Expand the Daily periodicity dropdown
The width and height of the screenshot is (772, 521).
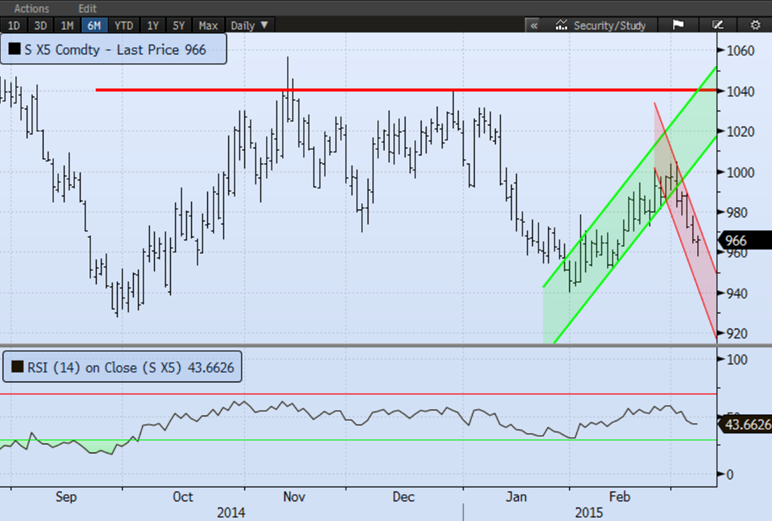[x=248, y=25]
